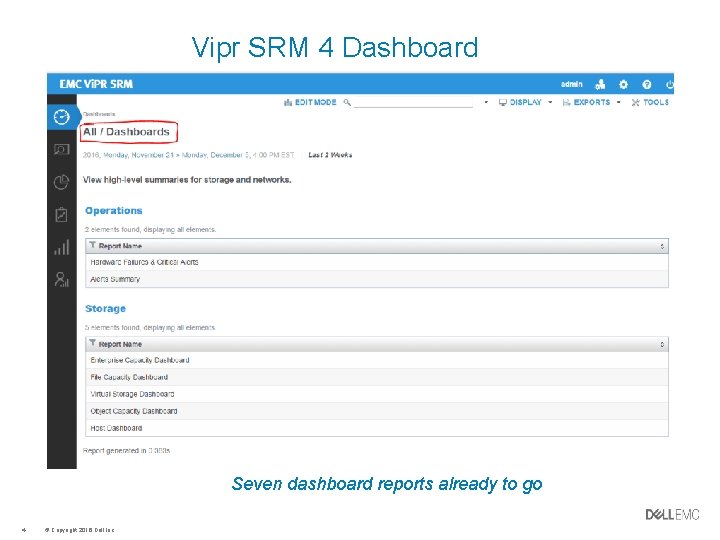720x540 pixels.
Task: Click the filter icon in Storage Report Name header
Action: [x=92, y=343]
